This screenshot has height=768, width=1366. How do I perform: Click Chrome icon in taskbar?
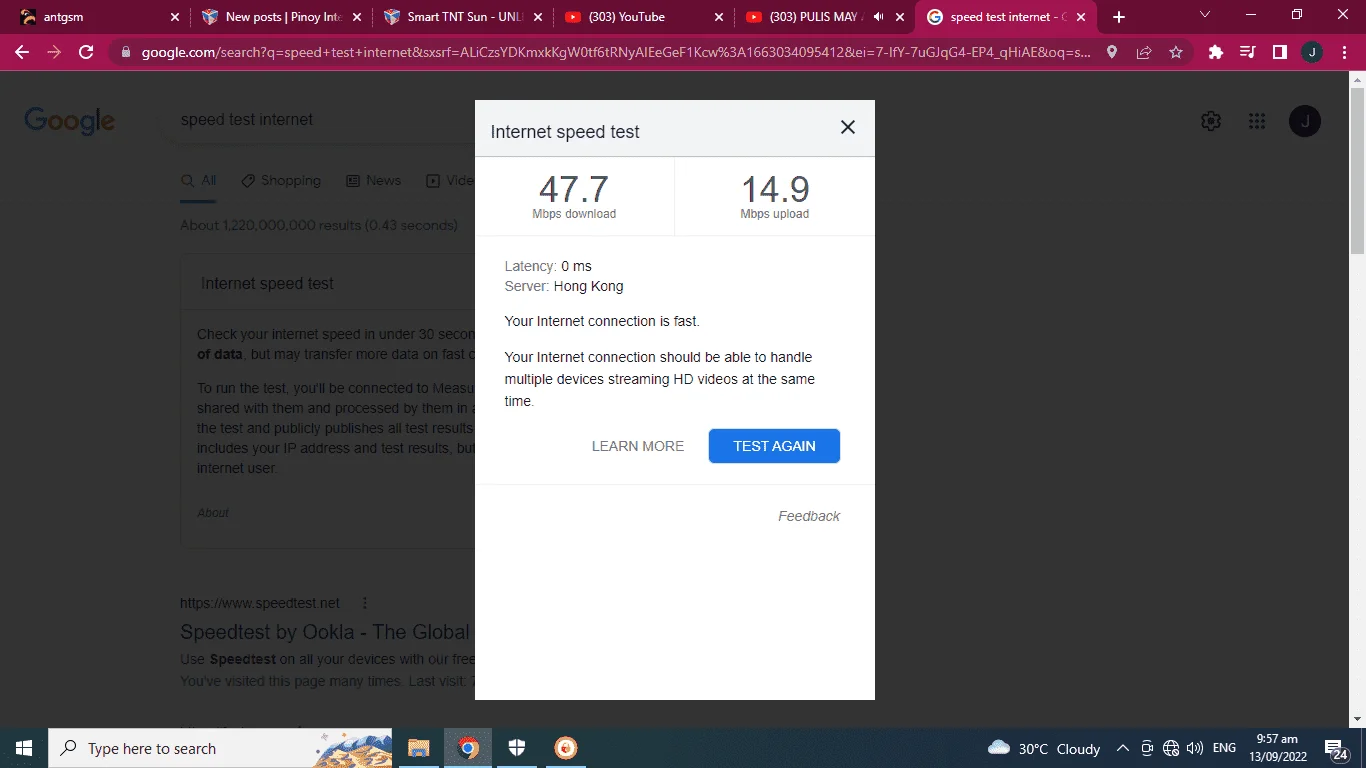click(x=468, y=748)
